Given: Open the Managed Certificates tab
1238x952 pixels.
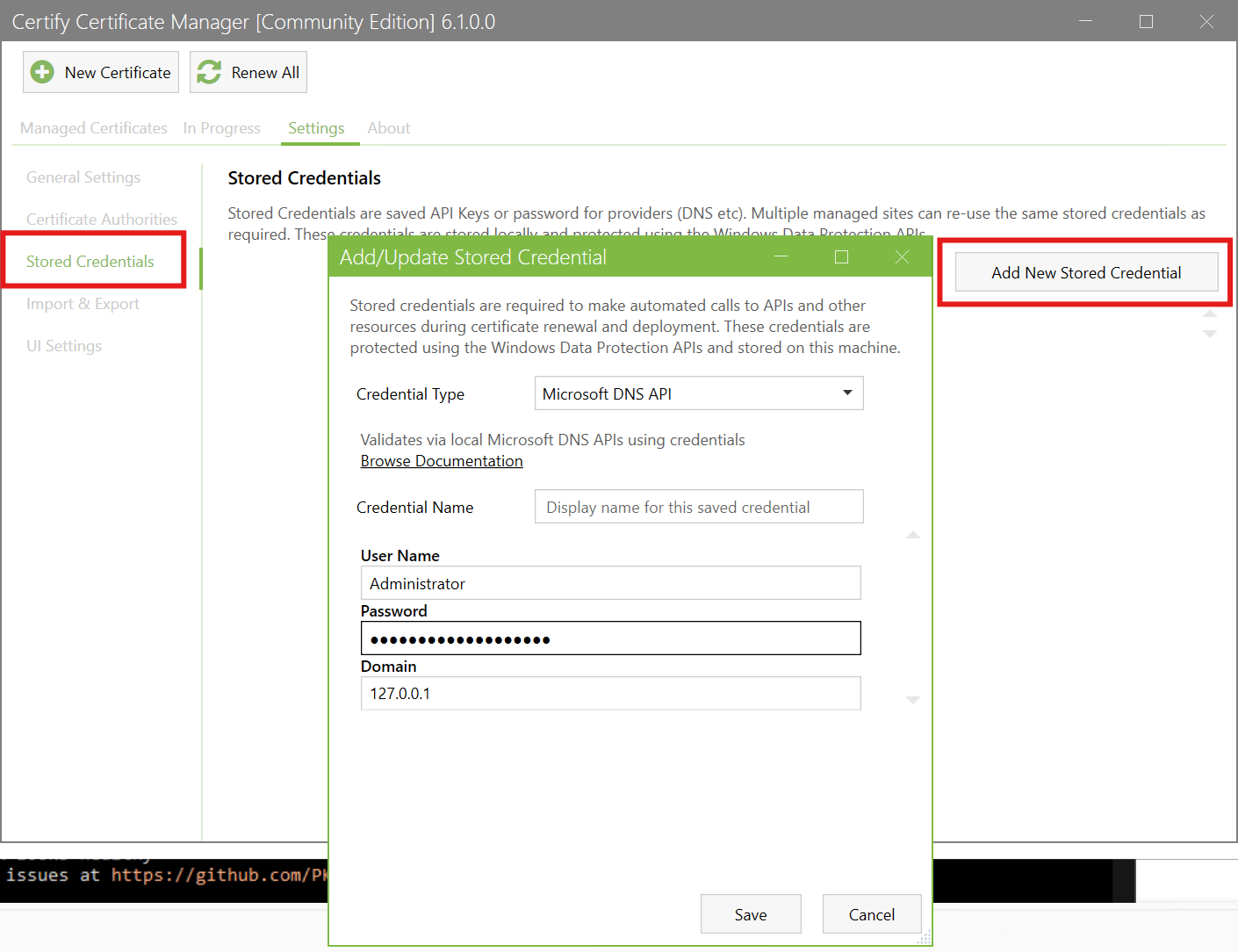Looking at the screenshot, I should [94, 128].
